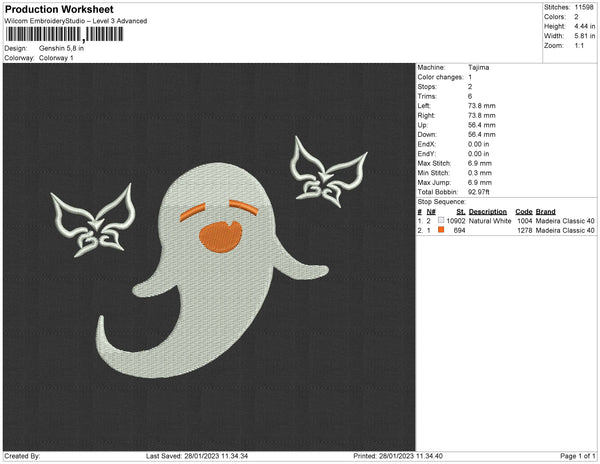
Task: Click the 'Page 1 of 1' indicator
Action: click(x=578, y=456)
